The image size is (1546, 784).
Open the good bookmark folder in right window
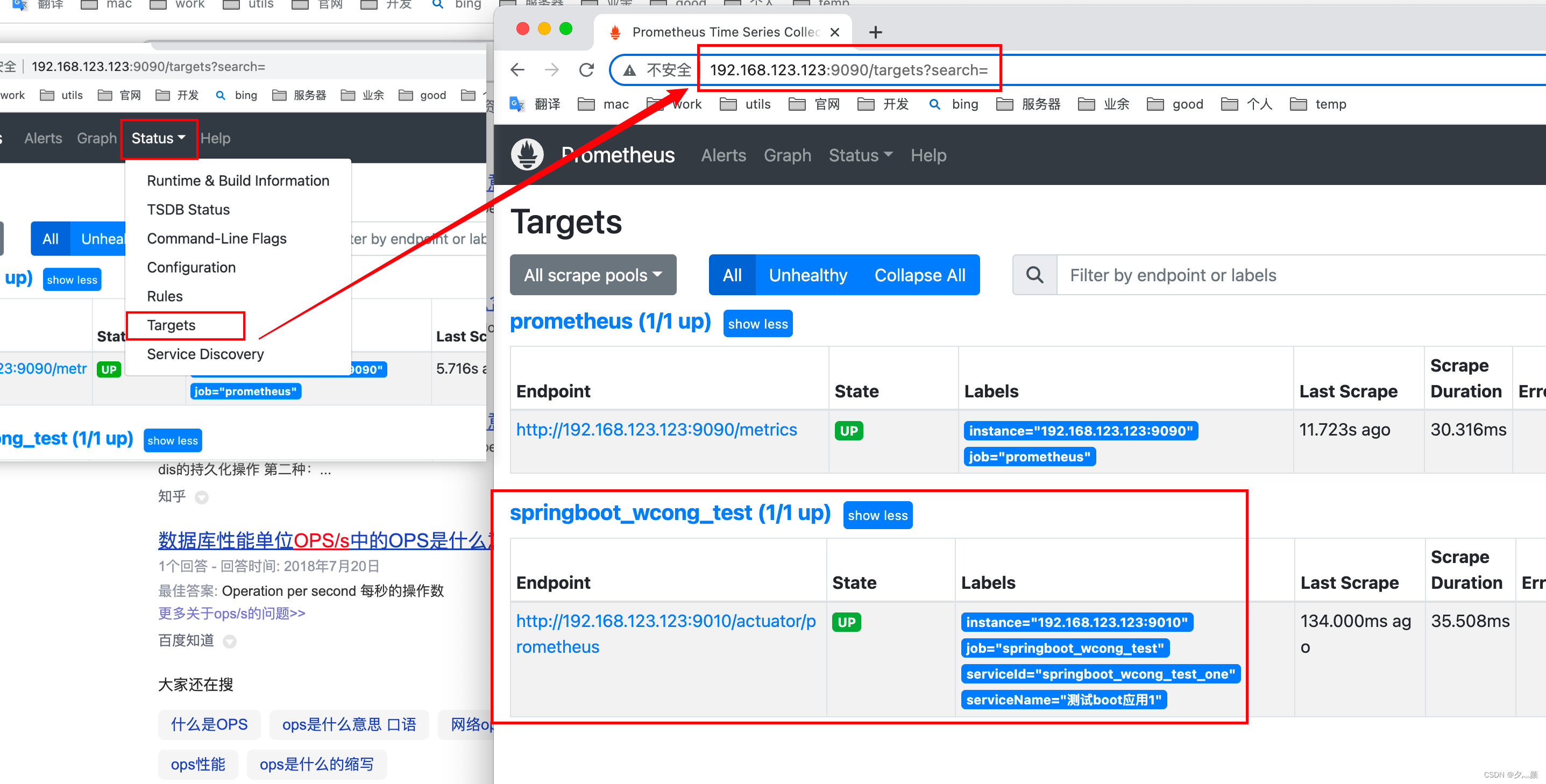coord(1175,104)
